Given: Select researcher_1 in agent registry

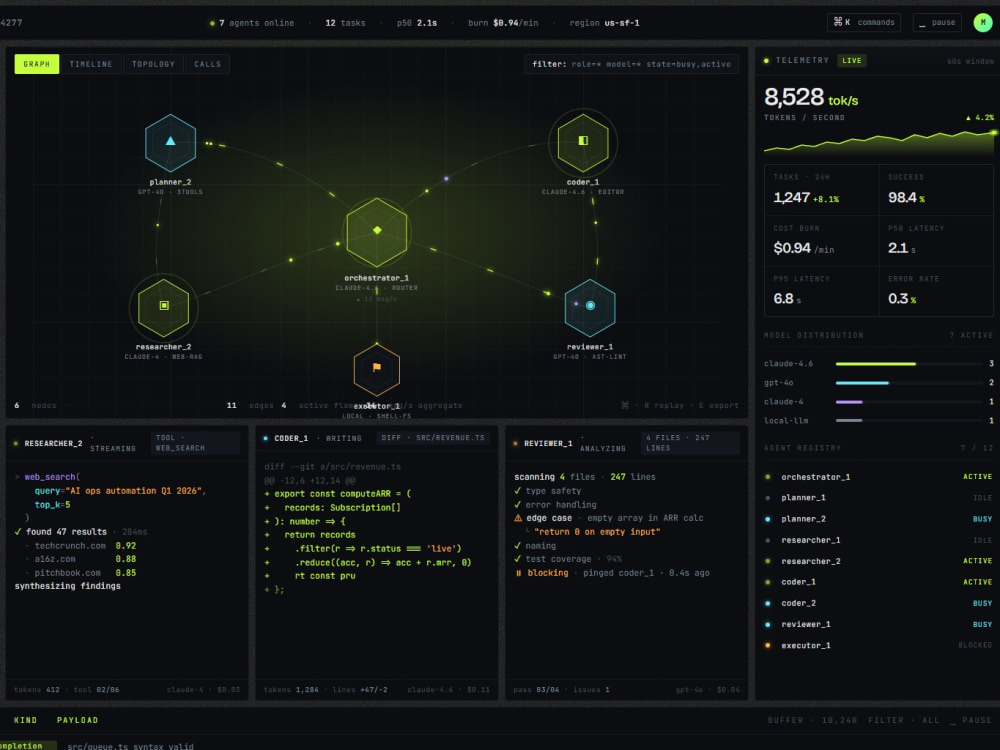Looking at the screenshot, I should coord(879,540).
